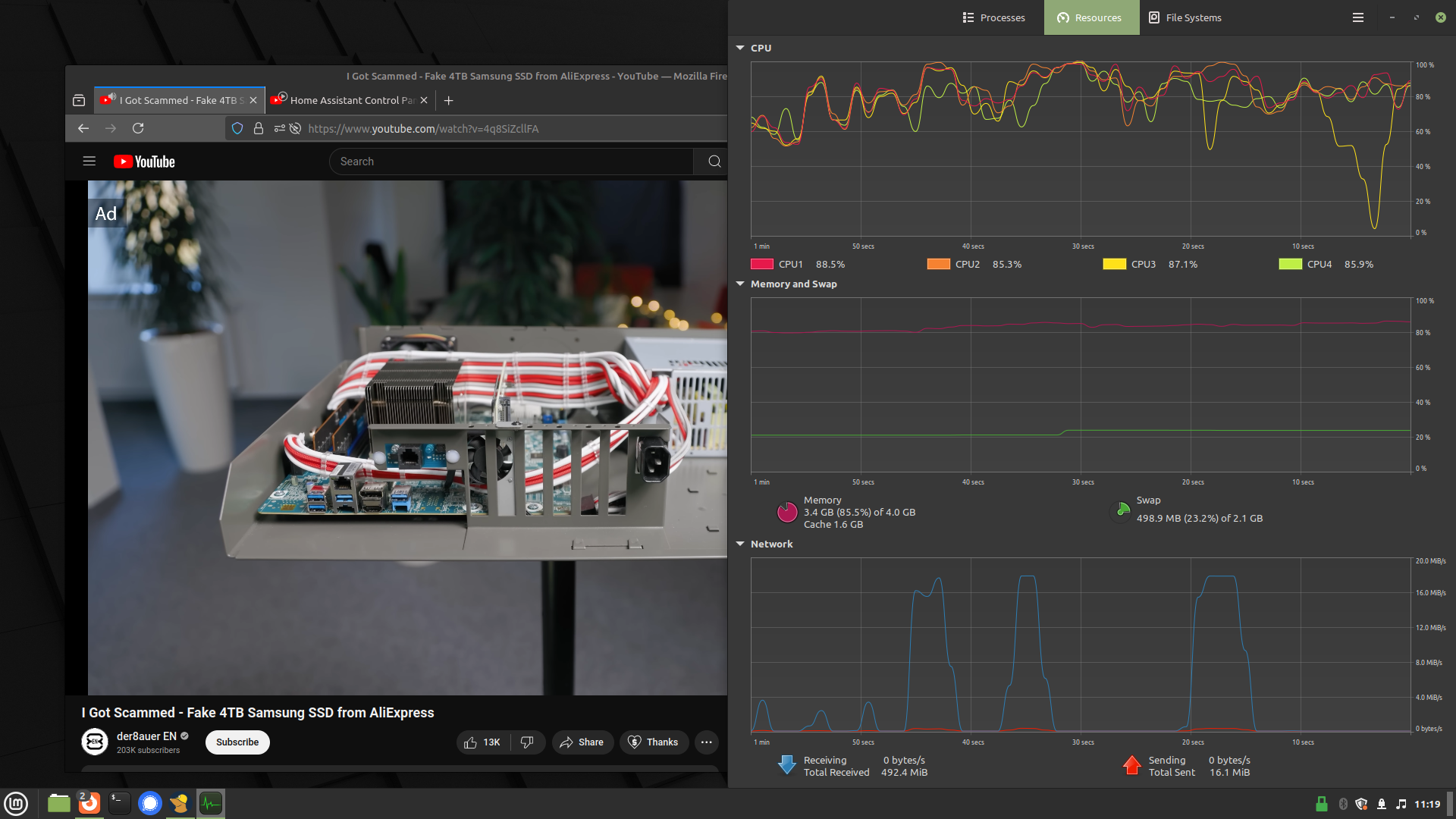Screen dimensions: 1456x819
Task: Click the CPU1 red color swatch
Action: coord(761,264)
